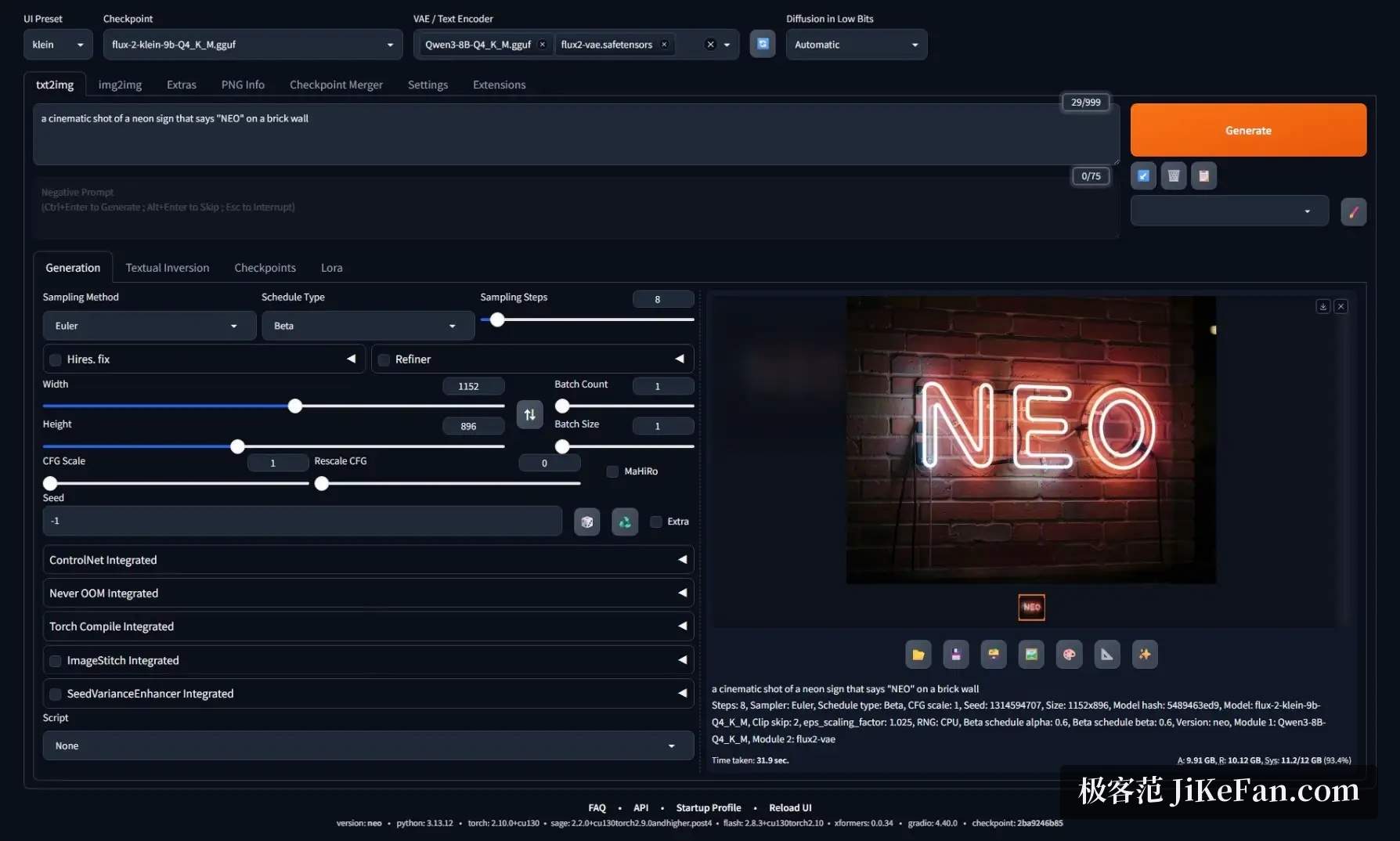Click the dice icon to randomize seed

pos(587,522)
